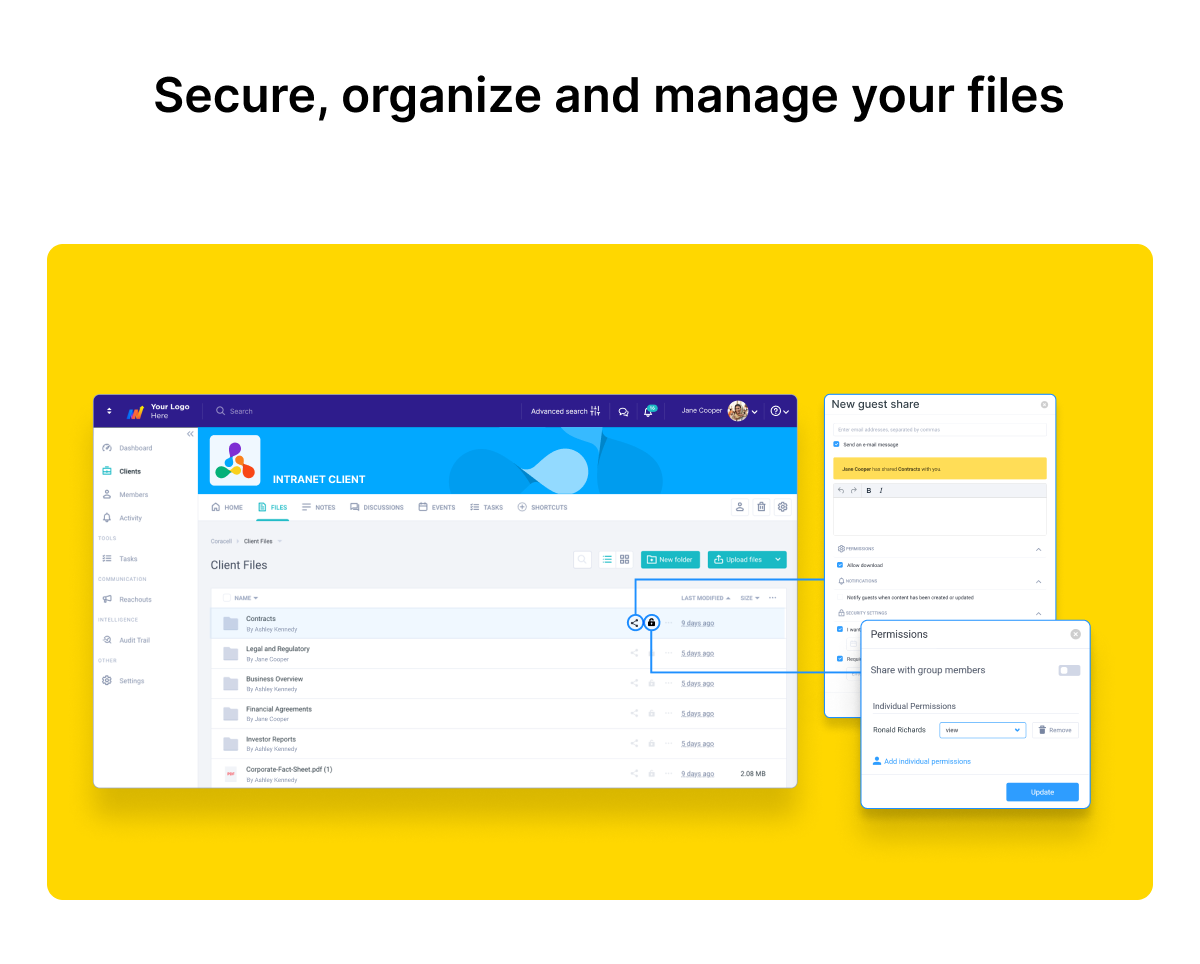Open the view permission dropdown for Ronald Richards
Image resolution: width=1200 pixels, height=964 pixels.
pos(982,730)
